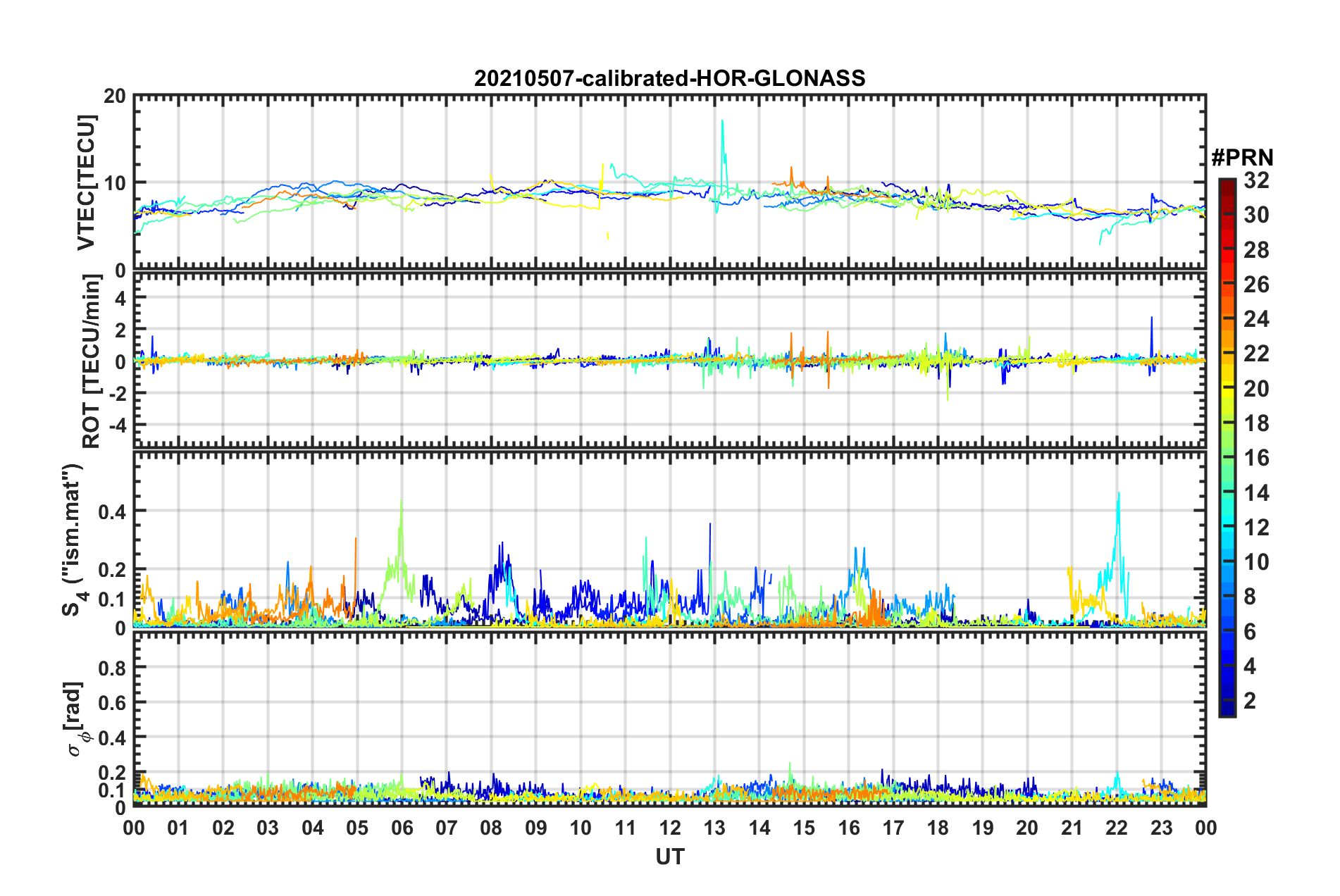Click the VTEC axis tick label 20

pyautogui.click(x=115, y=96)
